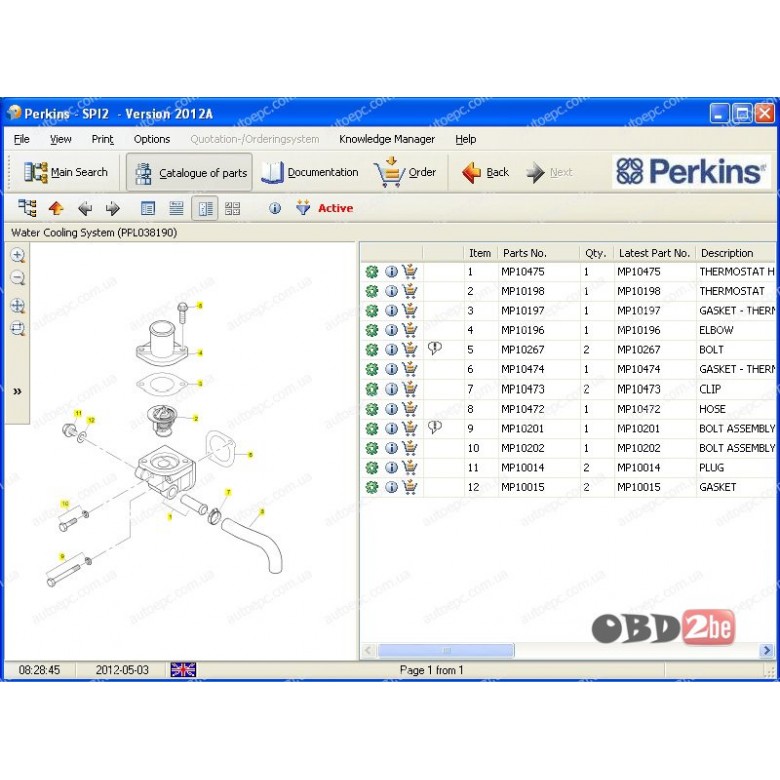Click the greyed-out Next arrow button

pos(550,172)
